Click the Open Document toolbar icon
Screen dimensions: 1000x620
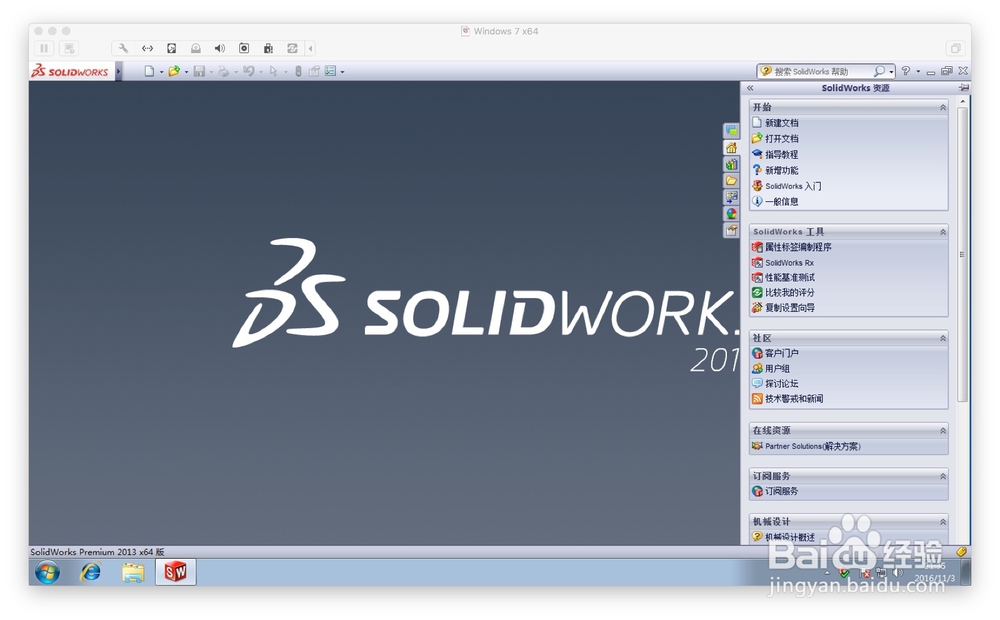point(175,71)
